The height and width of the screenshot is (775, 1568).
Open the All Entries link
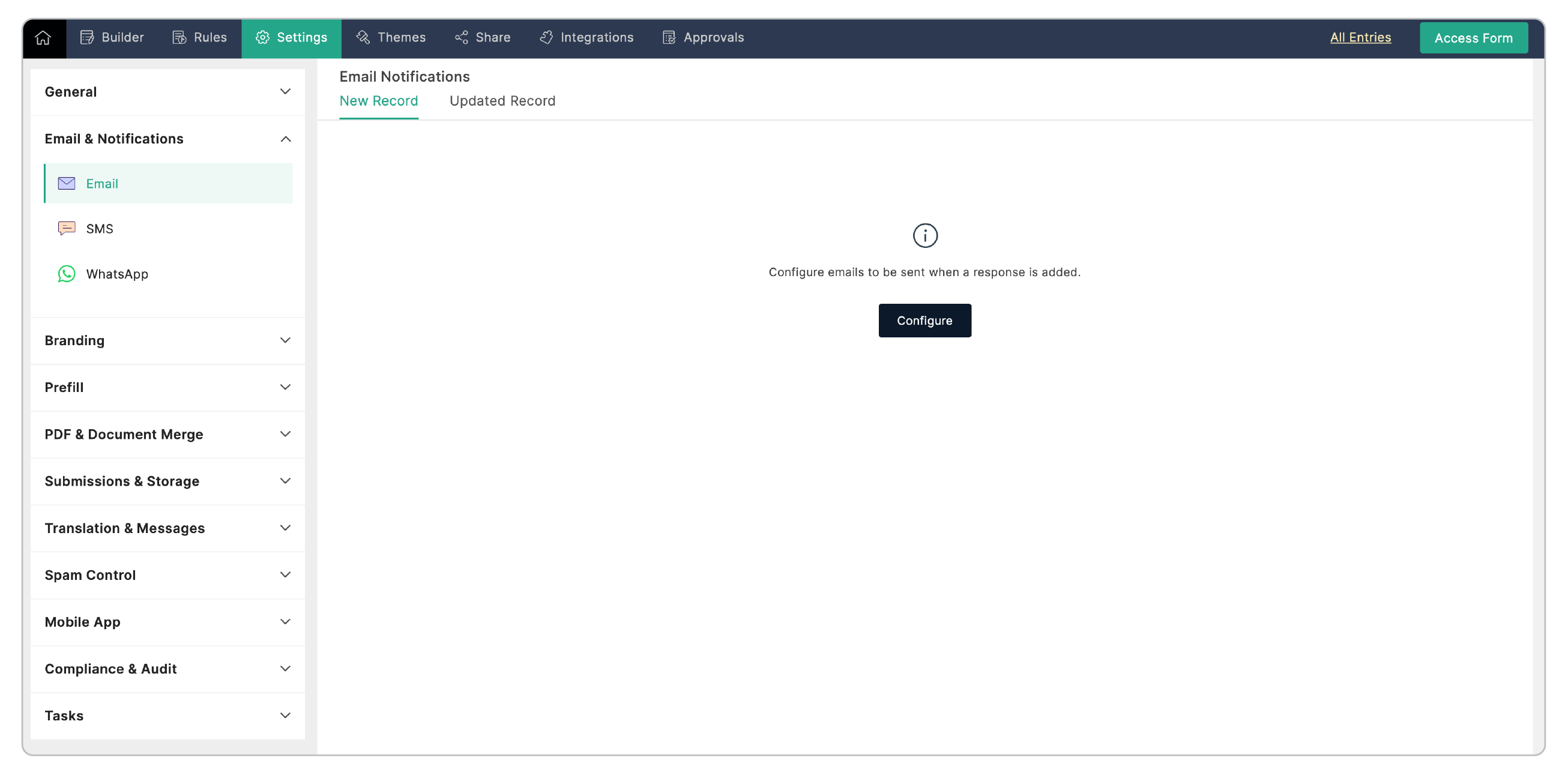(x=1360, y=38)
